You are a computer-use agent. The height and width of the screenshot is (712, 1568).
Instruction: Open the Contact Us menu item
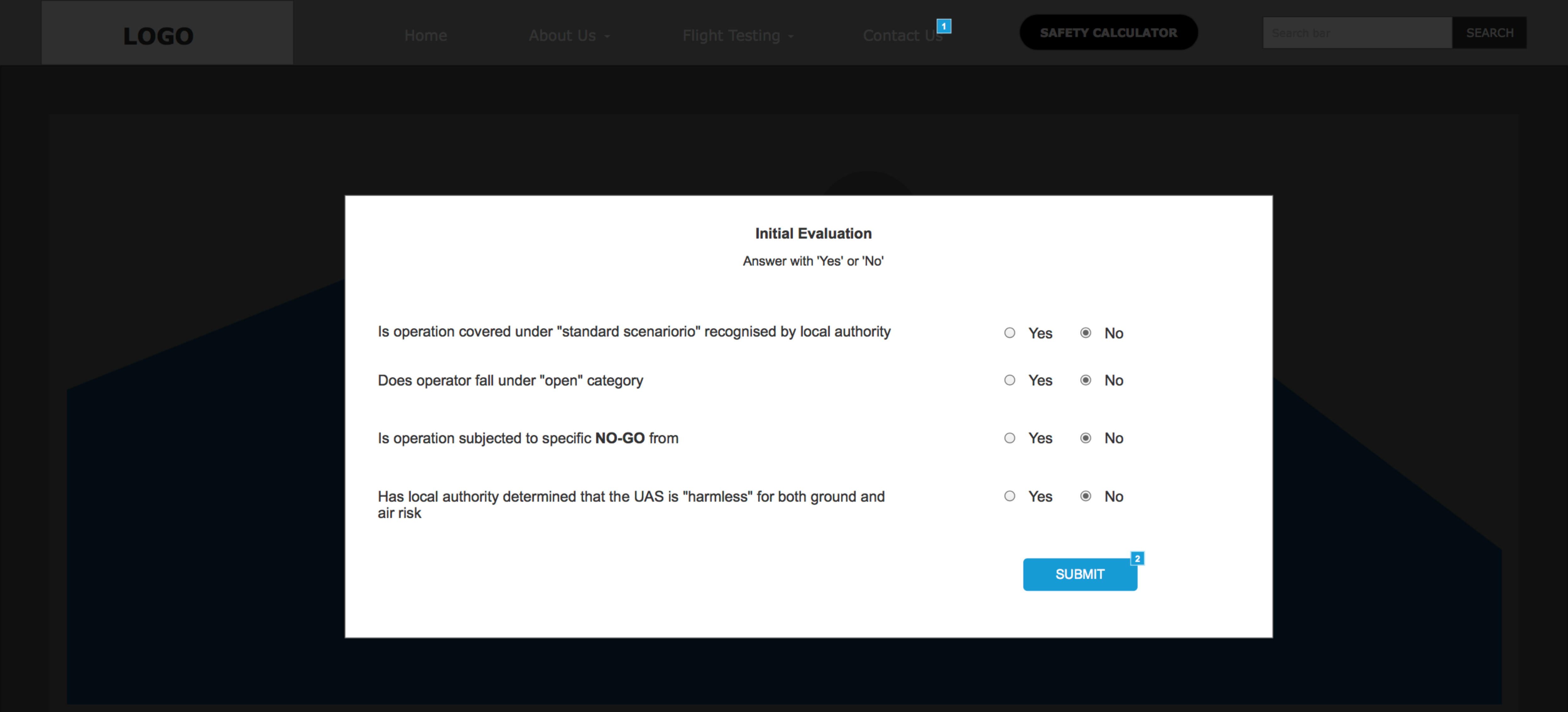pos(902,35)
